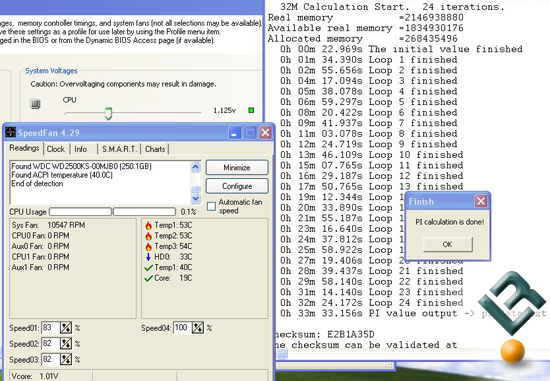Image resolution: width=550 pixels, height=381 pixels.
Task: Enable Automatic fan speed checkbox
Action: coord(211,206)
